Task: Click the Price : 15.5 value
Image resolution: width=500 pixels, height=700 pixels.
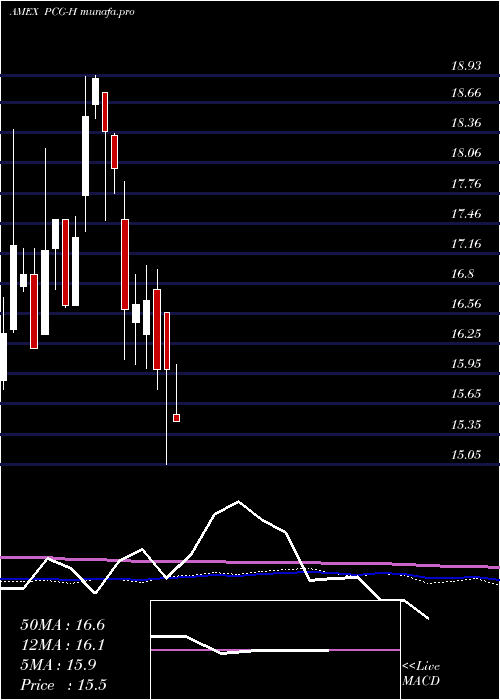Action: click(x=63, y=684)
